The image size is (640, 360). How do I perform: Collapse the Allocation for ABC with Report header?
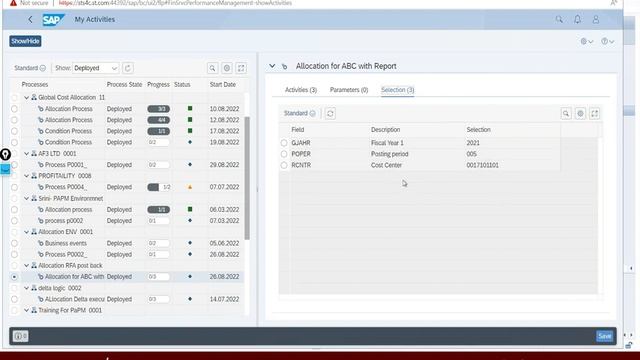tap(272, 66)
